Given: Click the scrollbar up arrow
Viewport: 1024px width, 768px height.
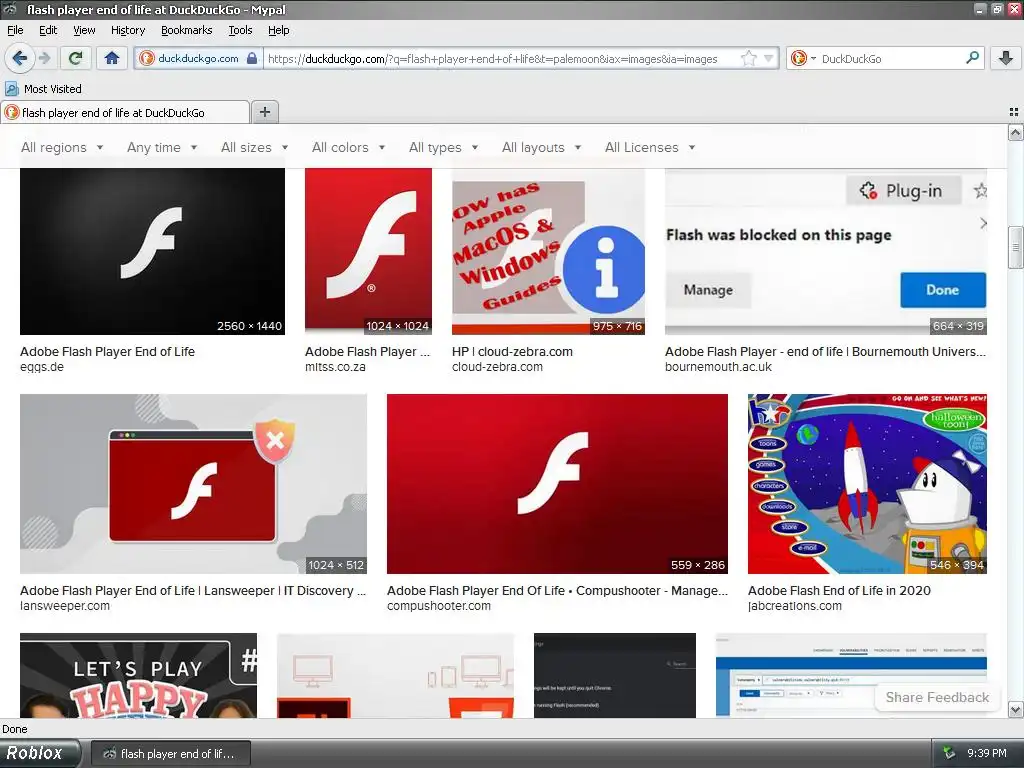Looking at the screenshot, I should (1016, 133).
